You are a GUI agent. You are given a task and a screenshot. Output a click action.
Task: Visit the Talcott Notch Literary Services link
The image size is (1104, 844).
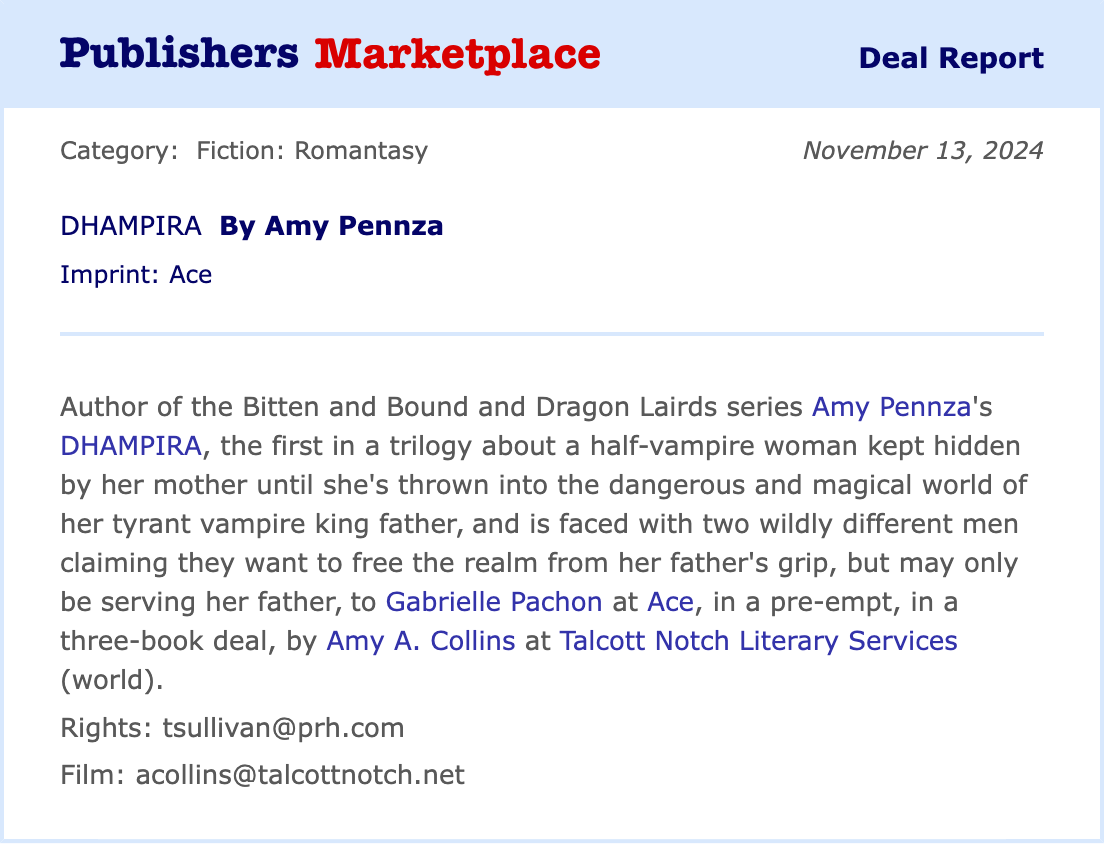point(758,641)
